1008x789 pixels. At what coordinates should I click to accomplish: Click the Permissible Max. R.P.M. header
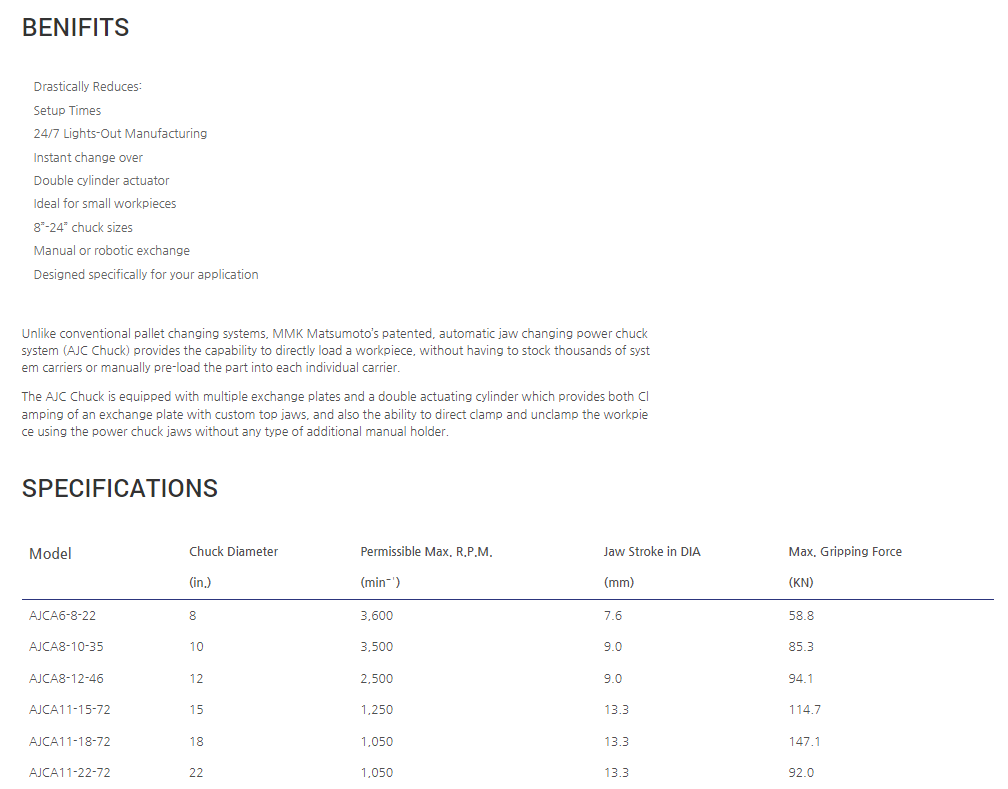pyautogui.click(x=426, y=552)
